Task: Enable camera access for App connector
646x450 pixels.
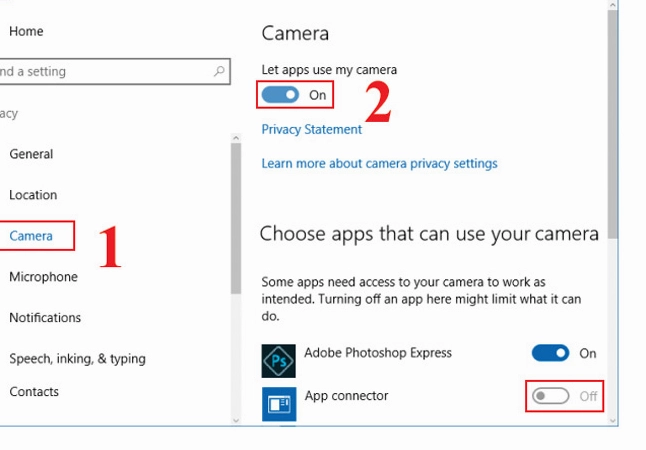Action: 550,396
